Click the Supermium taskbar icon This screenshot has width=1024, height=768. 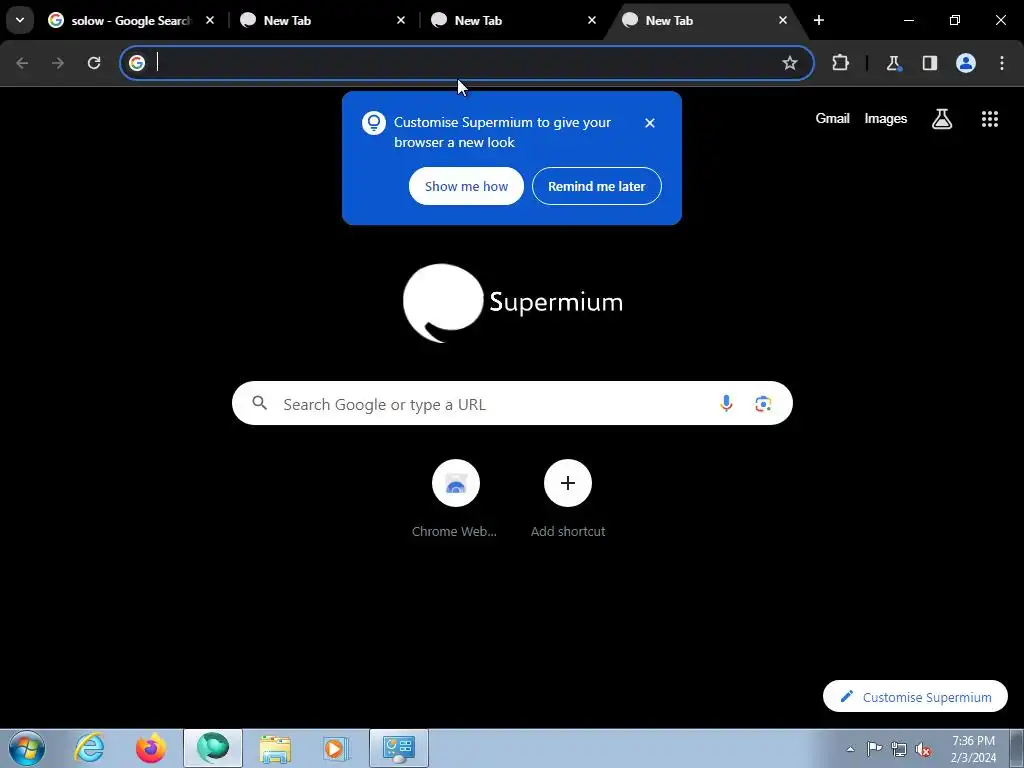[x=213, y=748]
